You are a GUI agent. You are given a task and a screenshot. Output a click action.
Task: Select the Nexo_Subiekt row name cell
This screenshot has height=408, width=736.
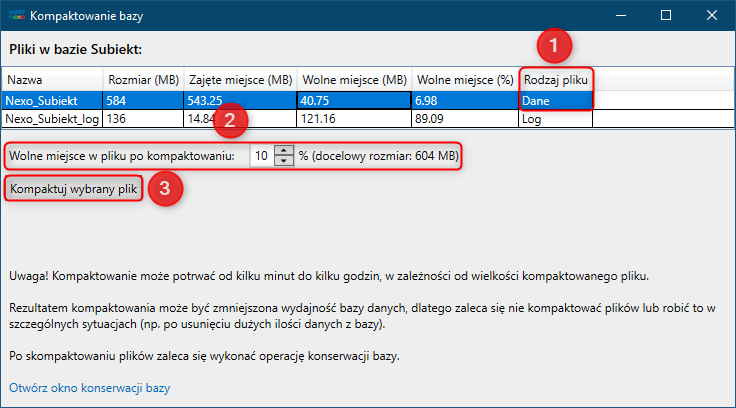(x=52, y=100)
